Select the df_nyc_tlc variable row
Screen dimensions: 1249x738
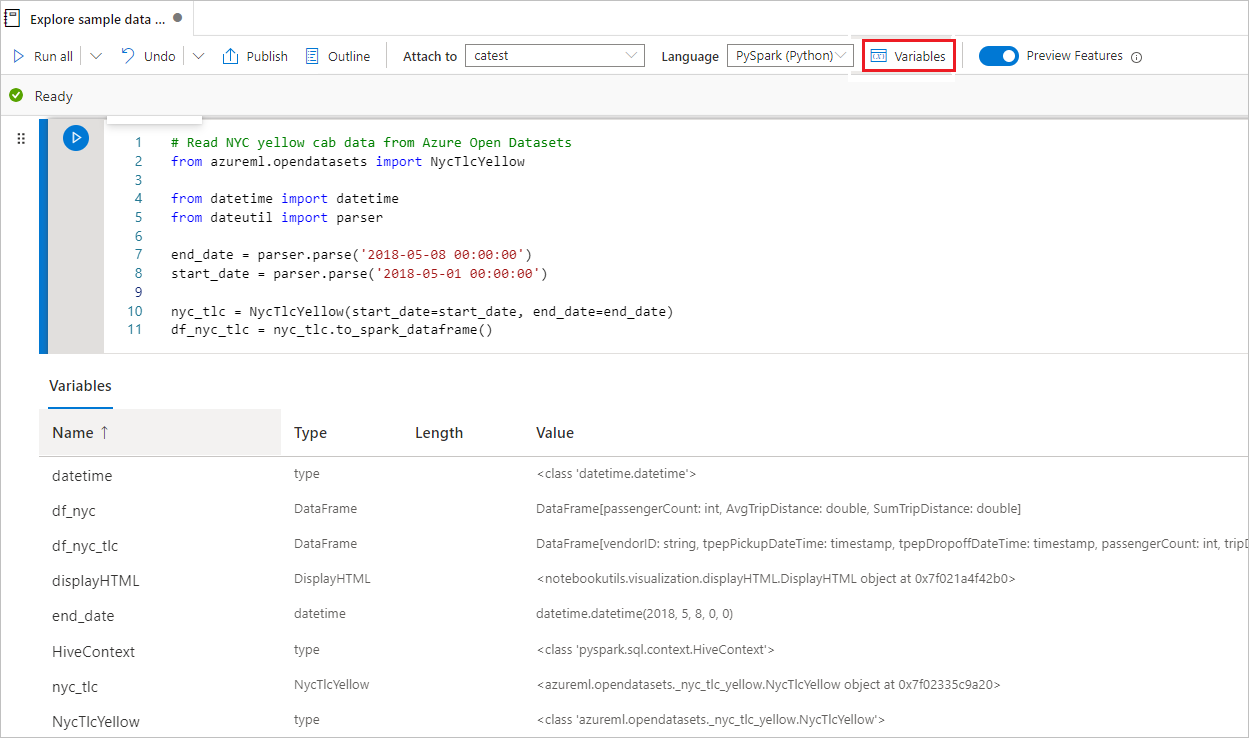tap(84, 544)
